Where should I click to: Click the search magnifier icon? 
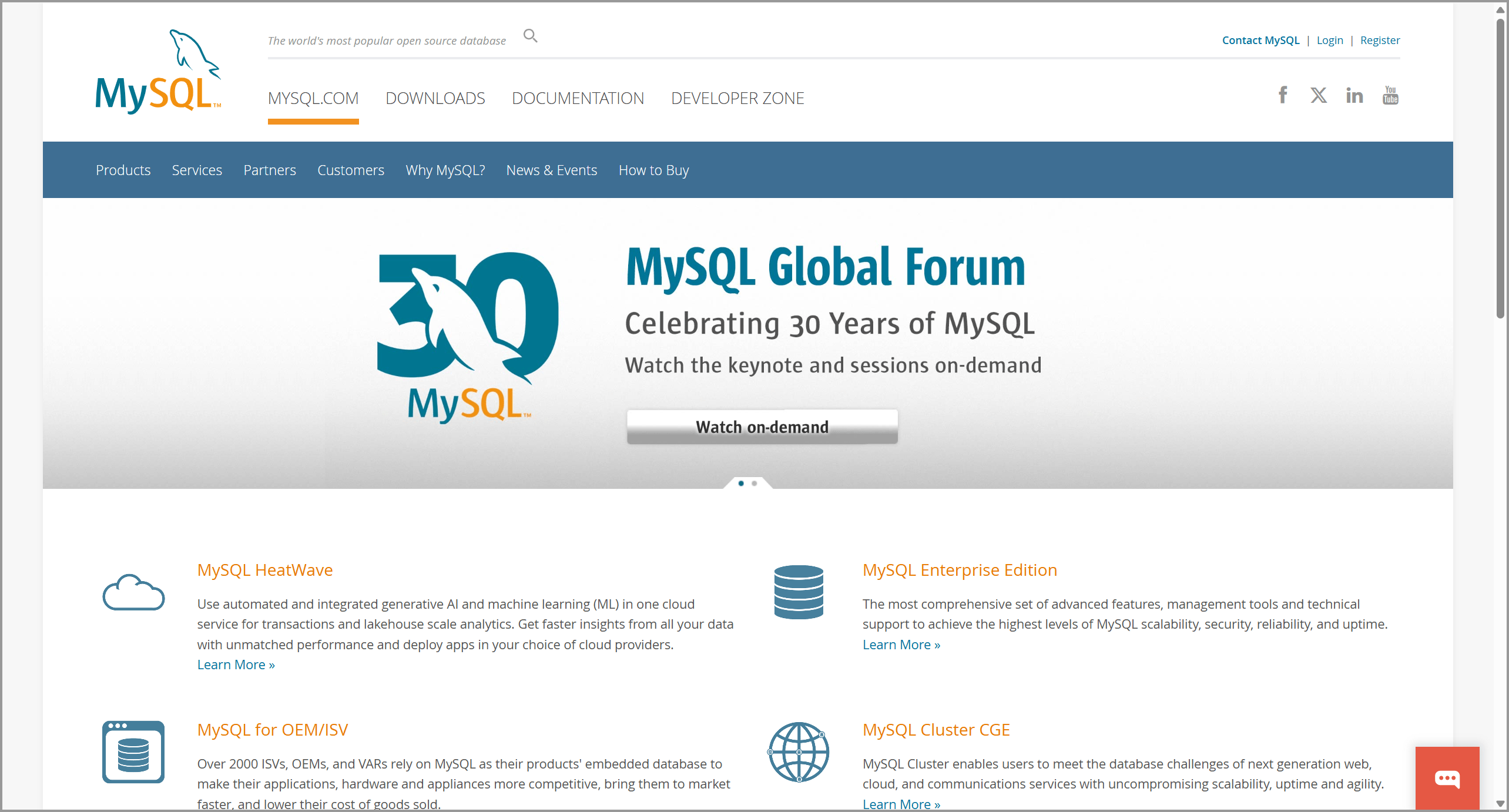coord(530,36)
